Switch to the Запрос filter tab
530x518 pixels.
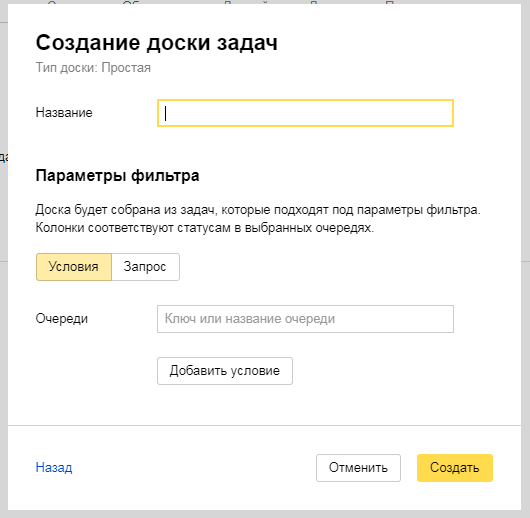point(145,267)
